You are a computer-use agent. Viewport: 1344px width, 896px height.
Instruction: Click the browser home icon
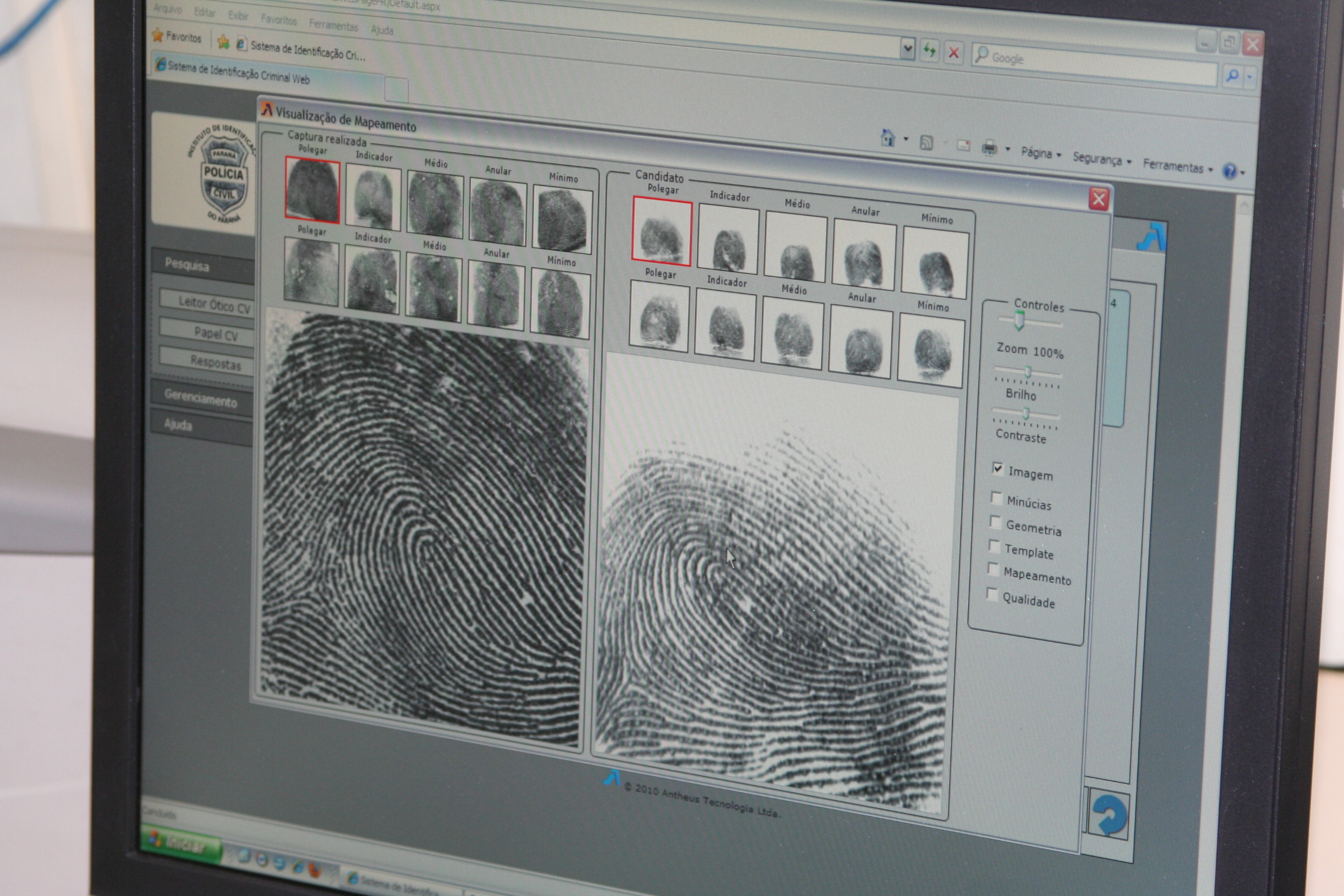pyautogui.click(x=887, y=138)
